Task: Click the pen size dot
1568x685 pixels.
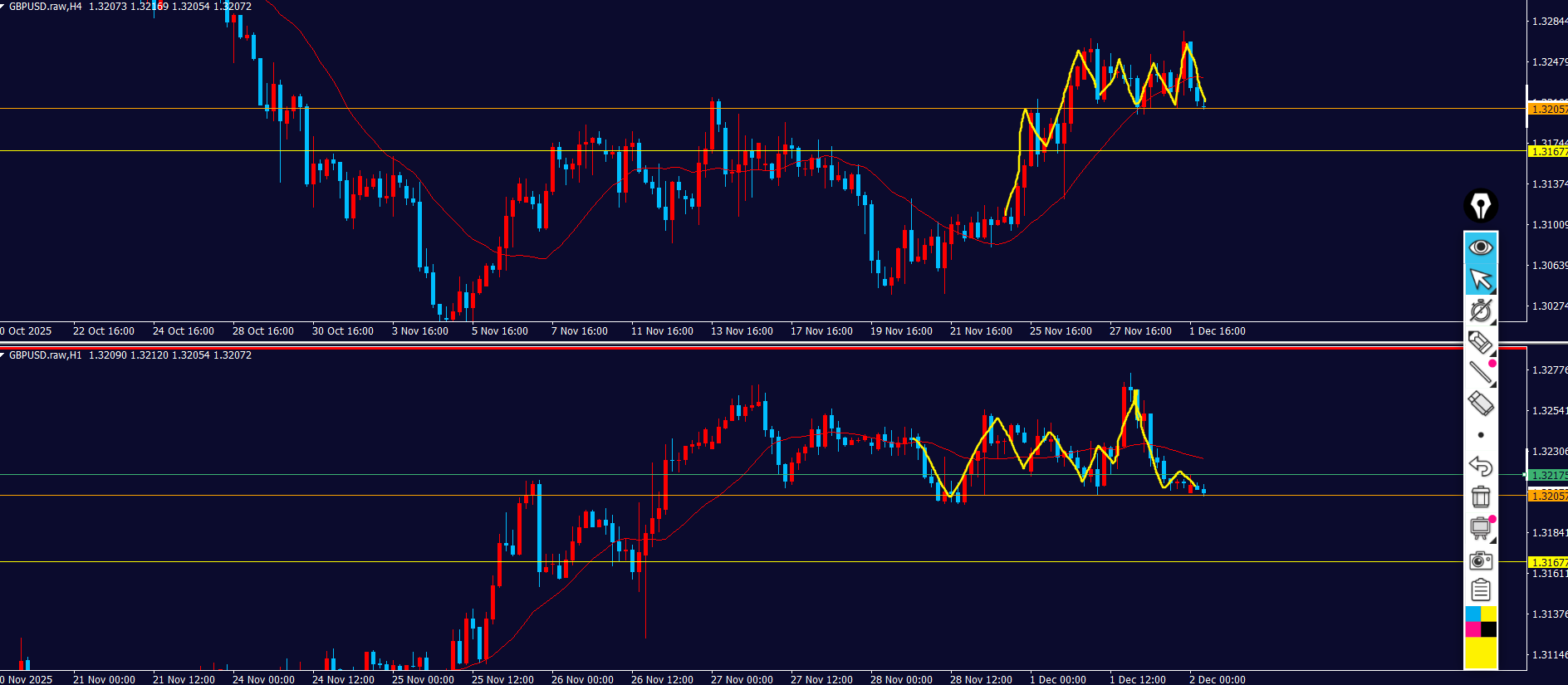Action: [x=1480, y=435]
